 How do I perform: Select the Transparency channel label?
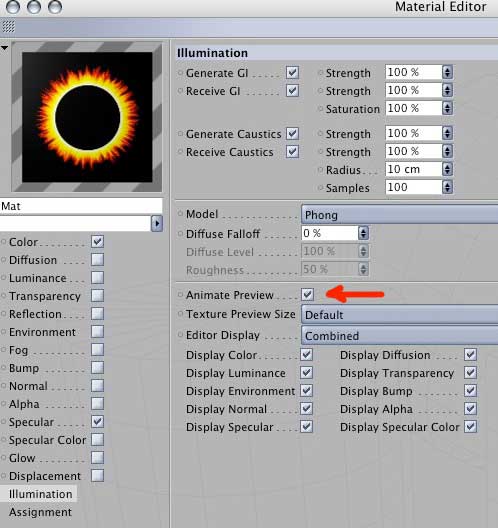click(45, 296)
